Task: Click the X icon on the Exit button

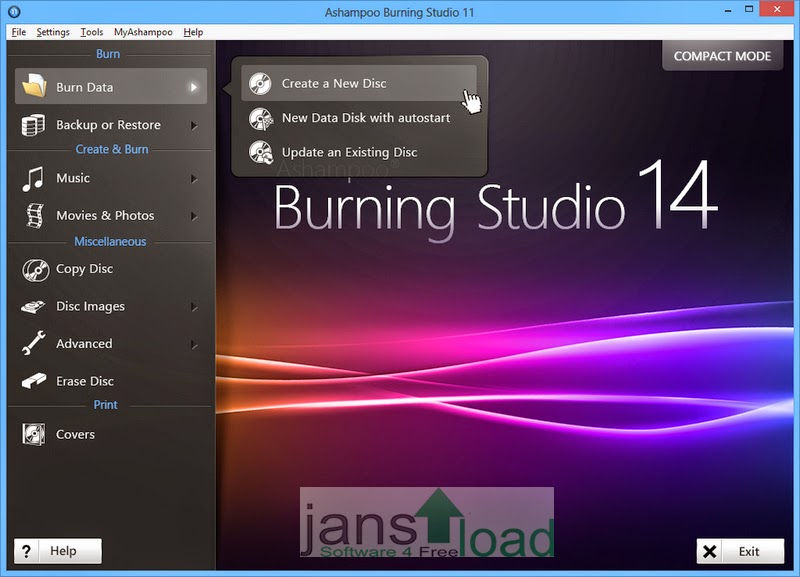Action: click(x=710, y=551)
